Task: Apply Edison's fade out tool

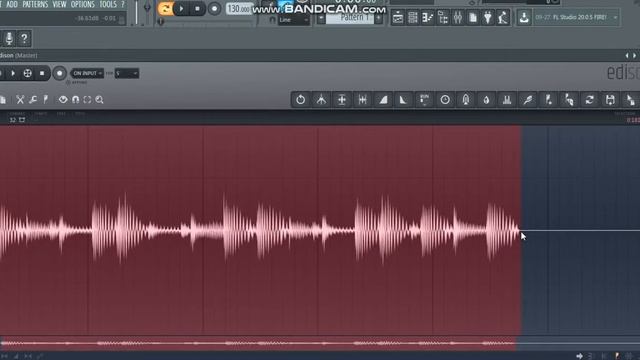Action: 403,100
